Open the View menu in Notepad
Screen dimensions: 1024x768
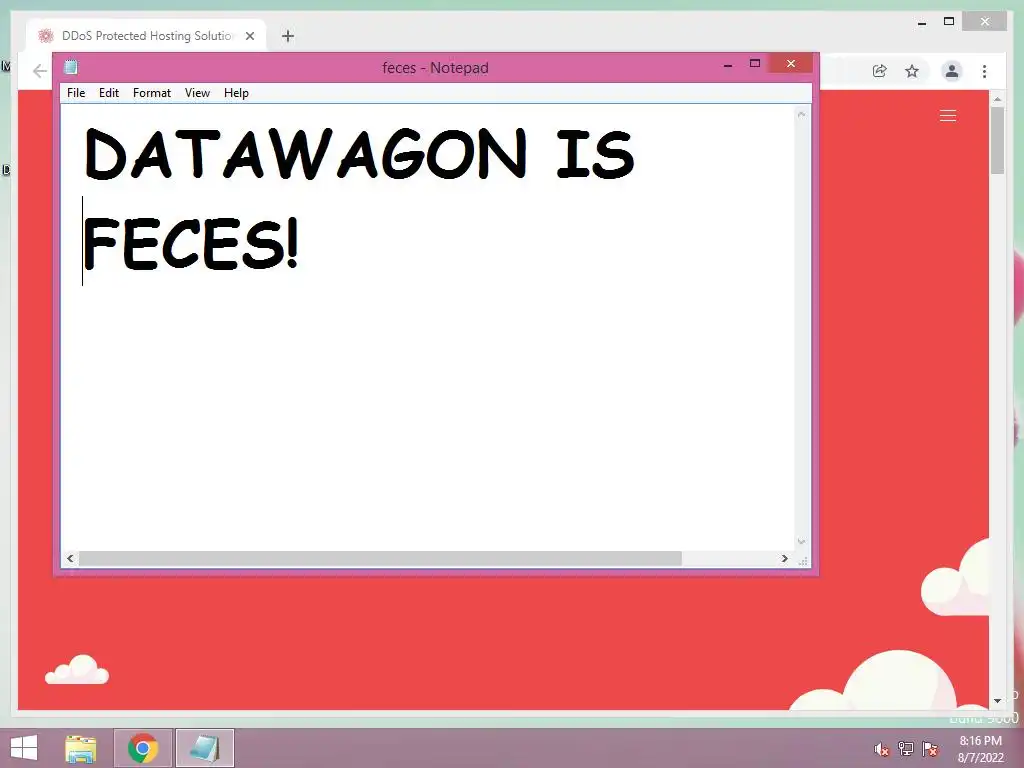tap(197, 93)
